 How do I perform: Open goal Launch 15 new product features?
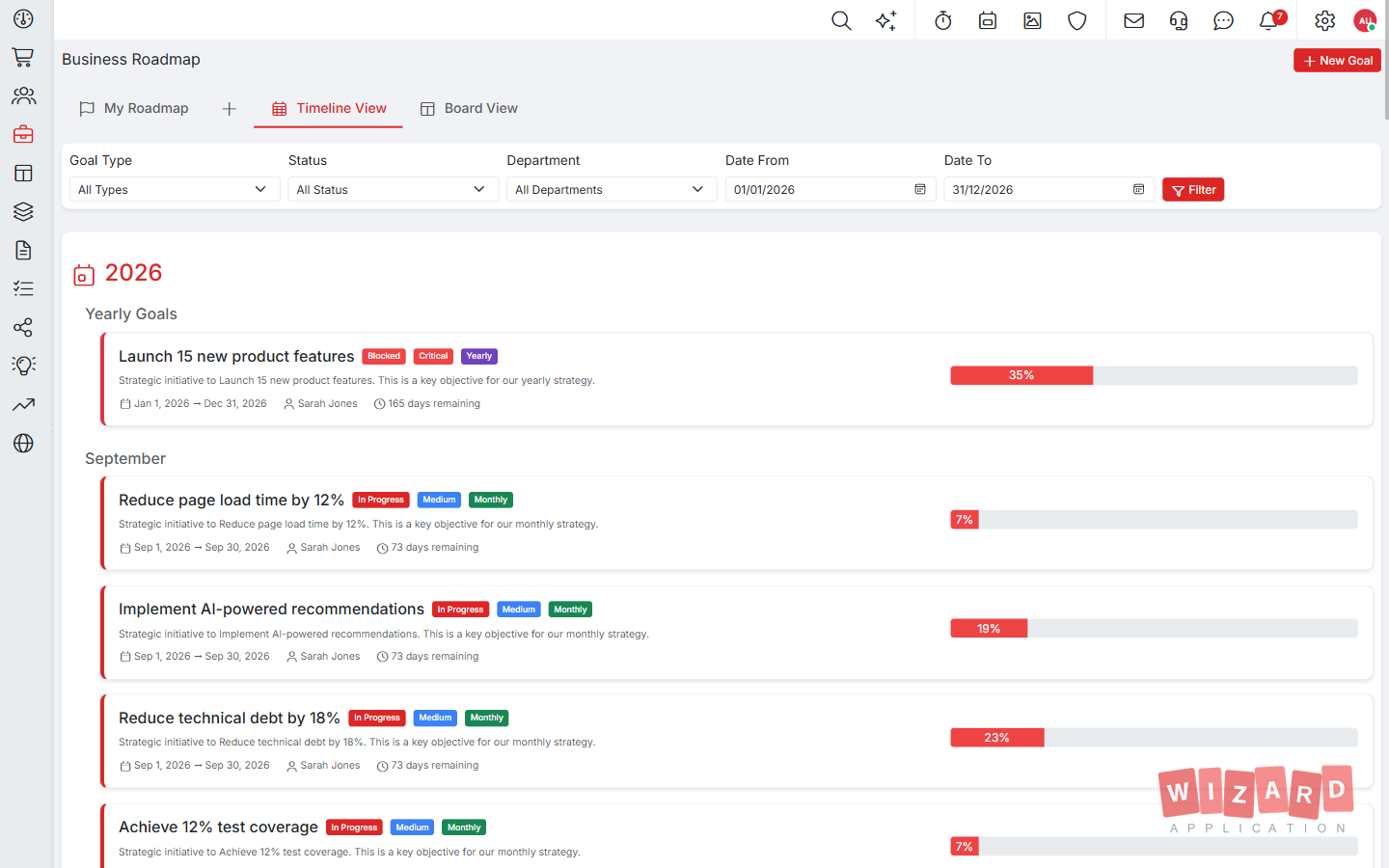pyautogui.click(x=236, y=356)
